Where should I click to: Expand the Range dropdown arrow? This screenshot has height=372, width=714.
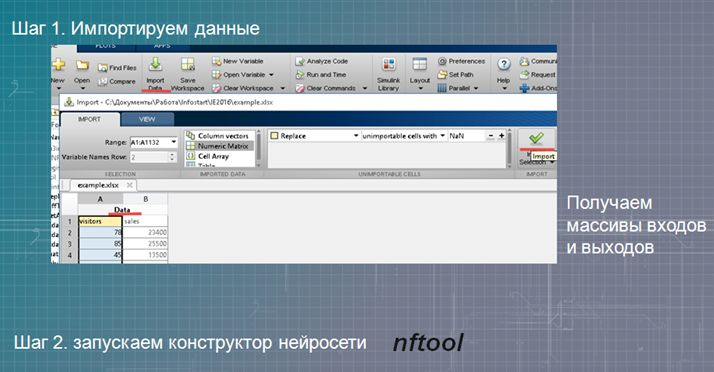(173, 142)
